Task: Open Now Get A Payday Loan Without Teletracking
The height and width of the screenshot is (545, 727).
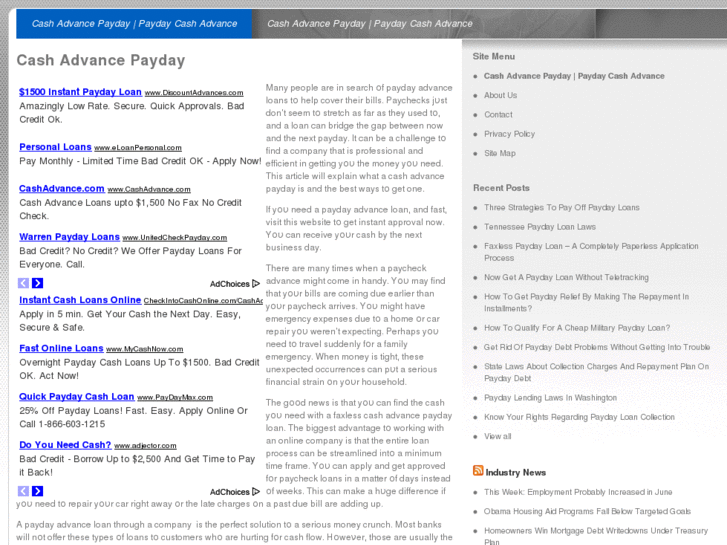Action: tap(566, 277)
